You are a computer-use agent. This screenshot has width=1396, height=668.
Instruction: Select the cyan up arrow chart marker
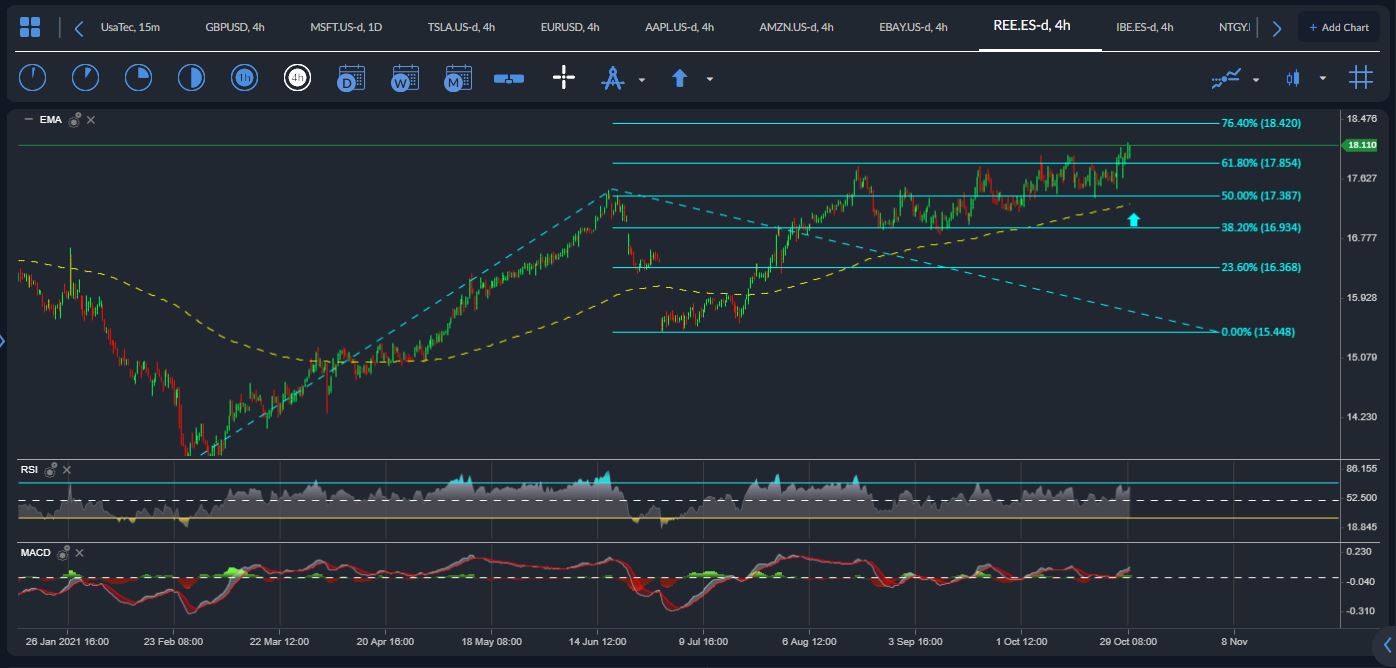tap(1133, 219)
